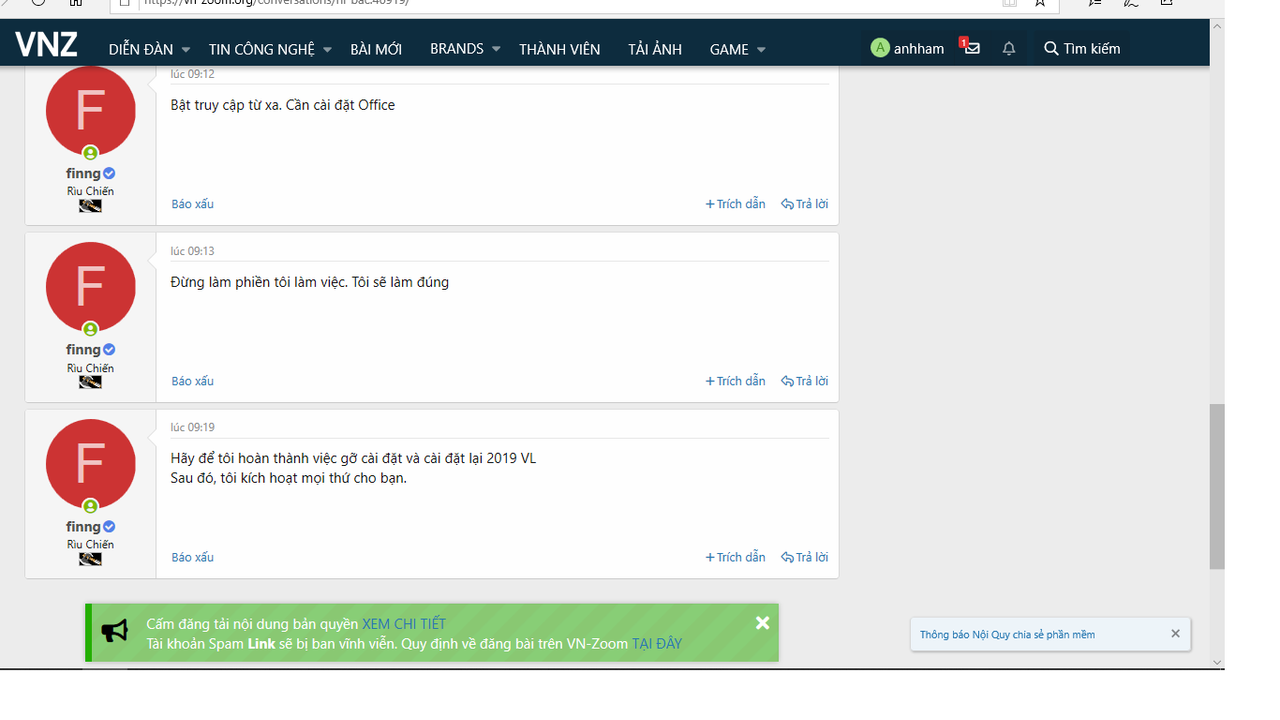1280x720 pixels.
Task: Open the F avatar on the 09:19 post
Action: coord(91,464)
